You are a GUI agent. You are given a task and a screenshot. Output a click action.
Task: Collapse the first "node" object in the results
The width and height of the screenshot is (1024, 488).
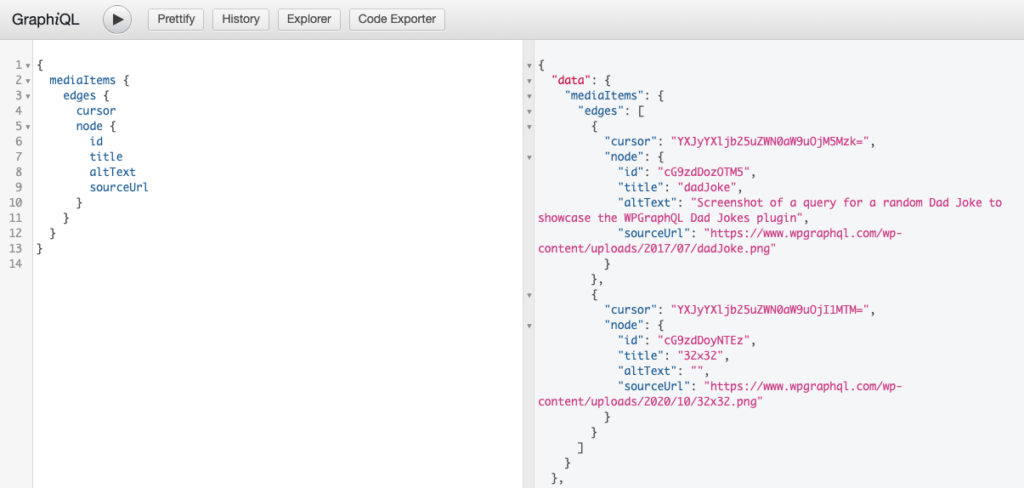tap(529, 157)
